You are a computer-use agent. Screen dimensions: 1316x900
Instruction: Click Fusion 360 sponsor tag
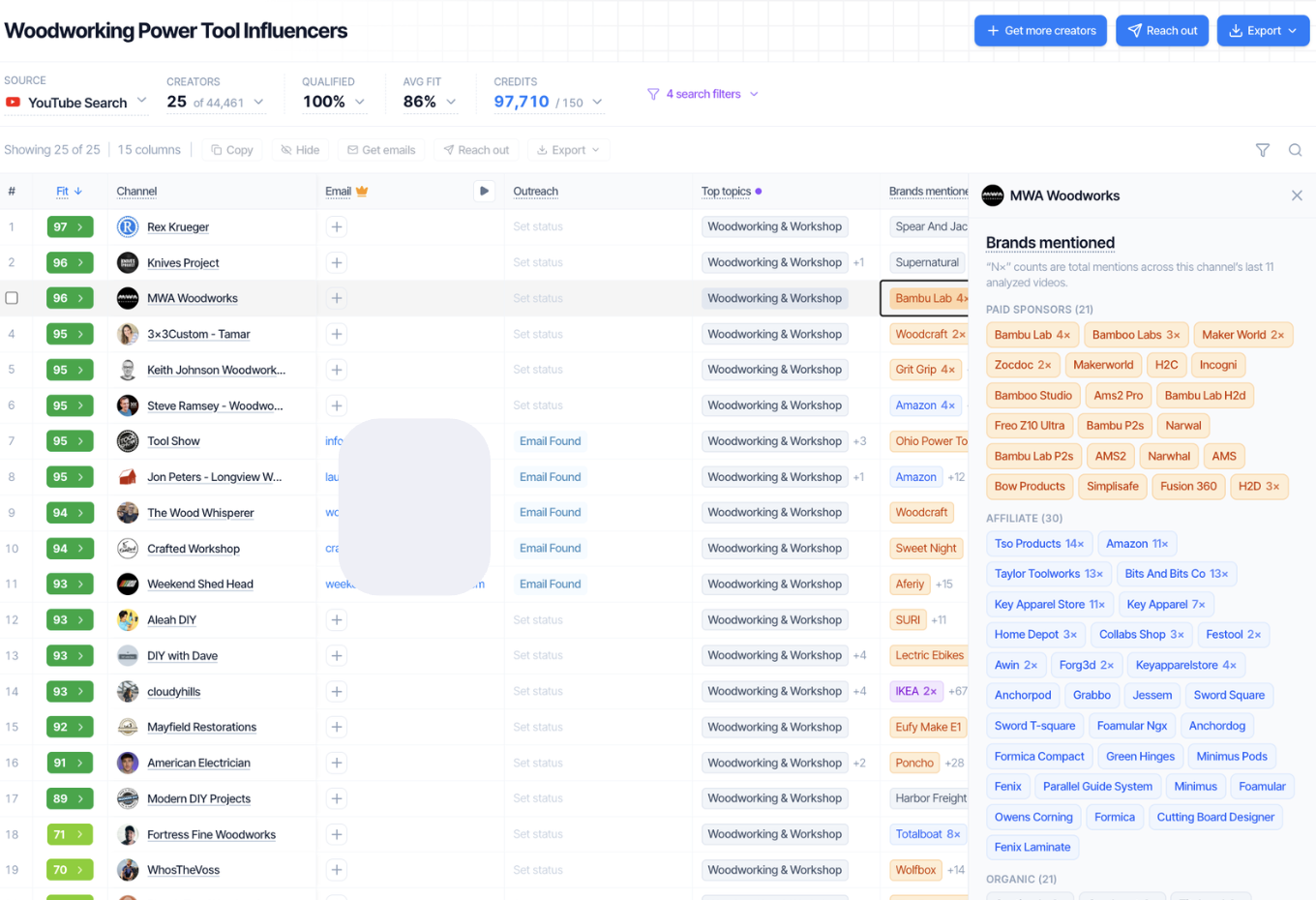tap(1188, 487)
